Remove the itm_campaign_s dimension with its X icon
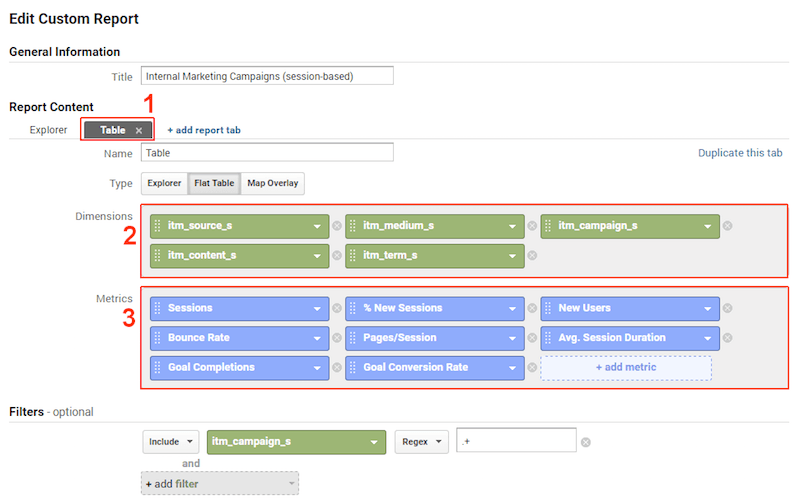 click(x=728, y=226)
